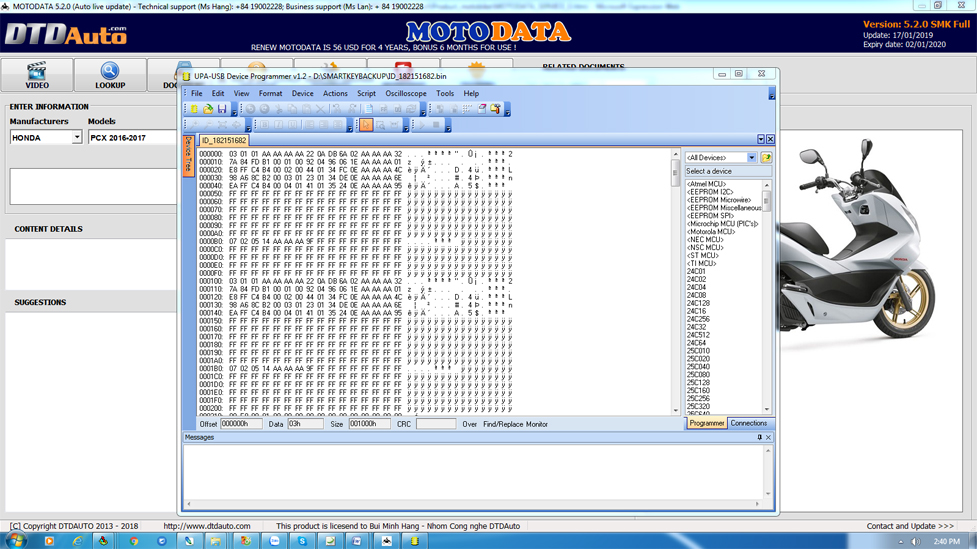Open the Oscilloscope menu
The image size is (977, 549).
pyautogui.click(x=406, y=93)
